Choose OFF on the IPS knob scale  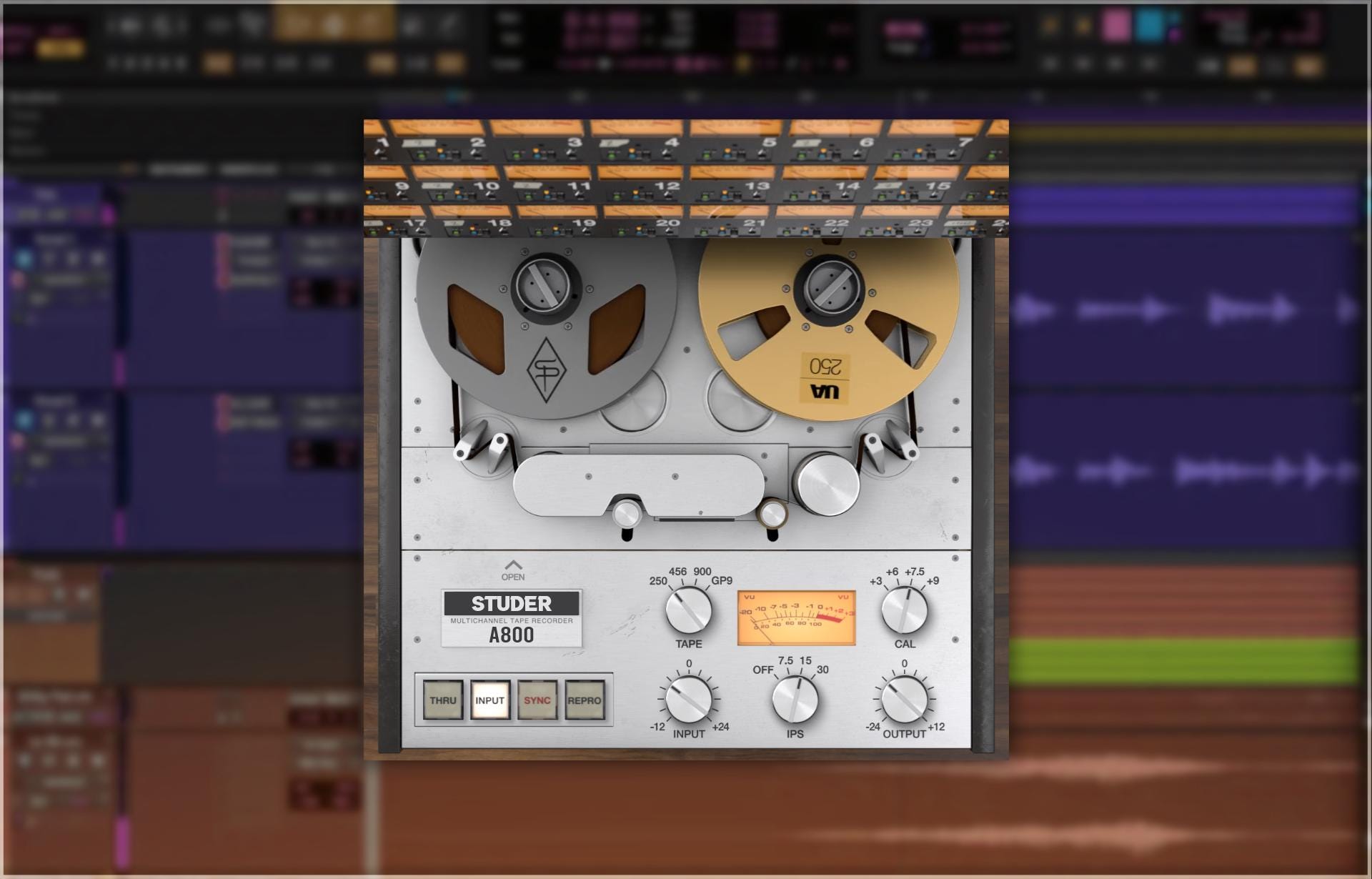pyautogui.click(x=763, y=670)
